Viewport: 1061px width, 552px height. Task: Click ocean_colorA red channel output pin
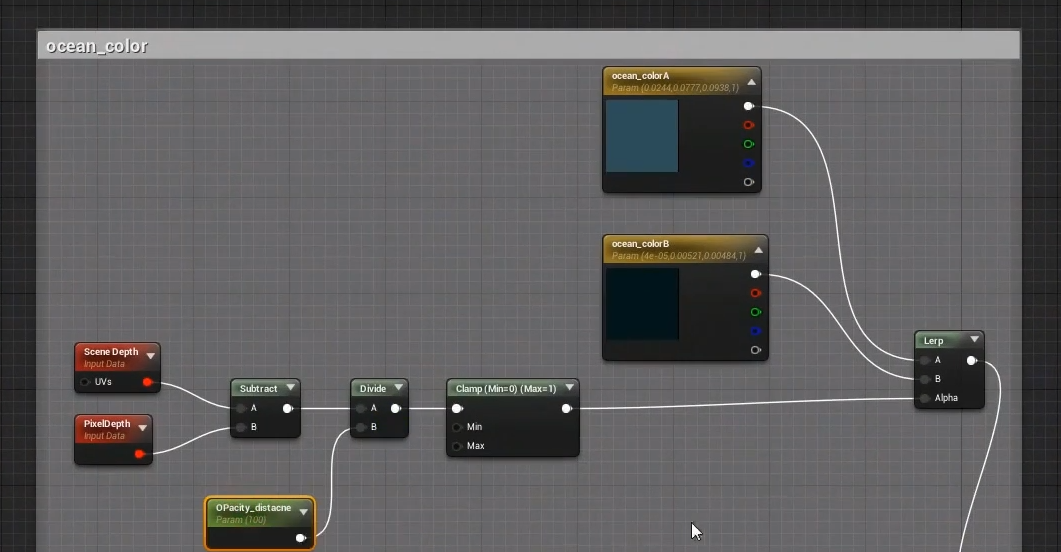748,125
